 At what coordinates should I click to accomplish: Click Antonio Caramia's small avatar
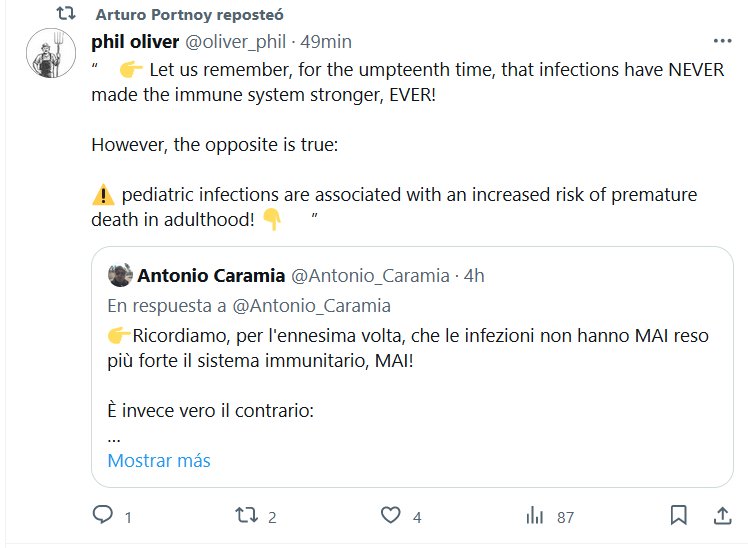[x=120, y=275]
